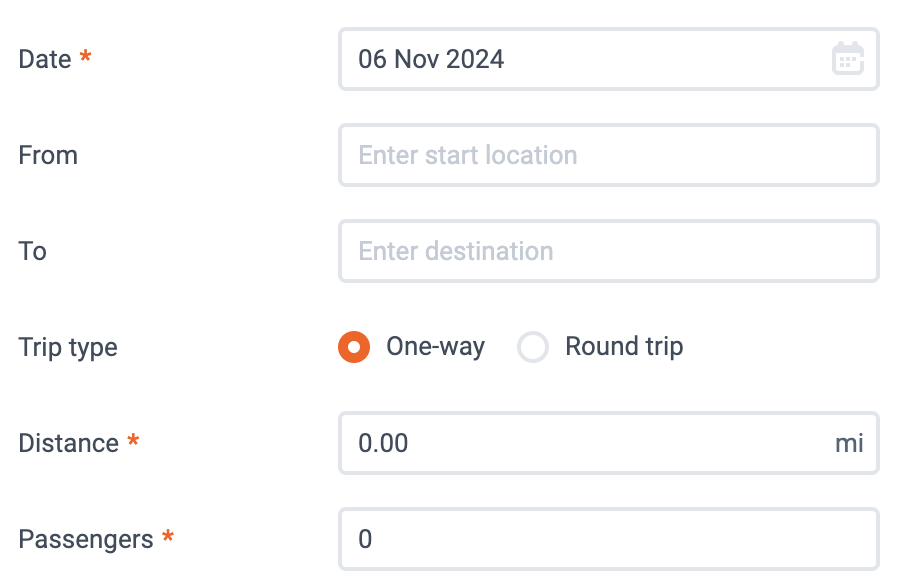Click the required asterisk beside Date

85,56
